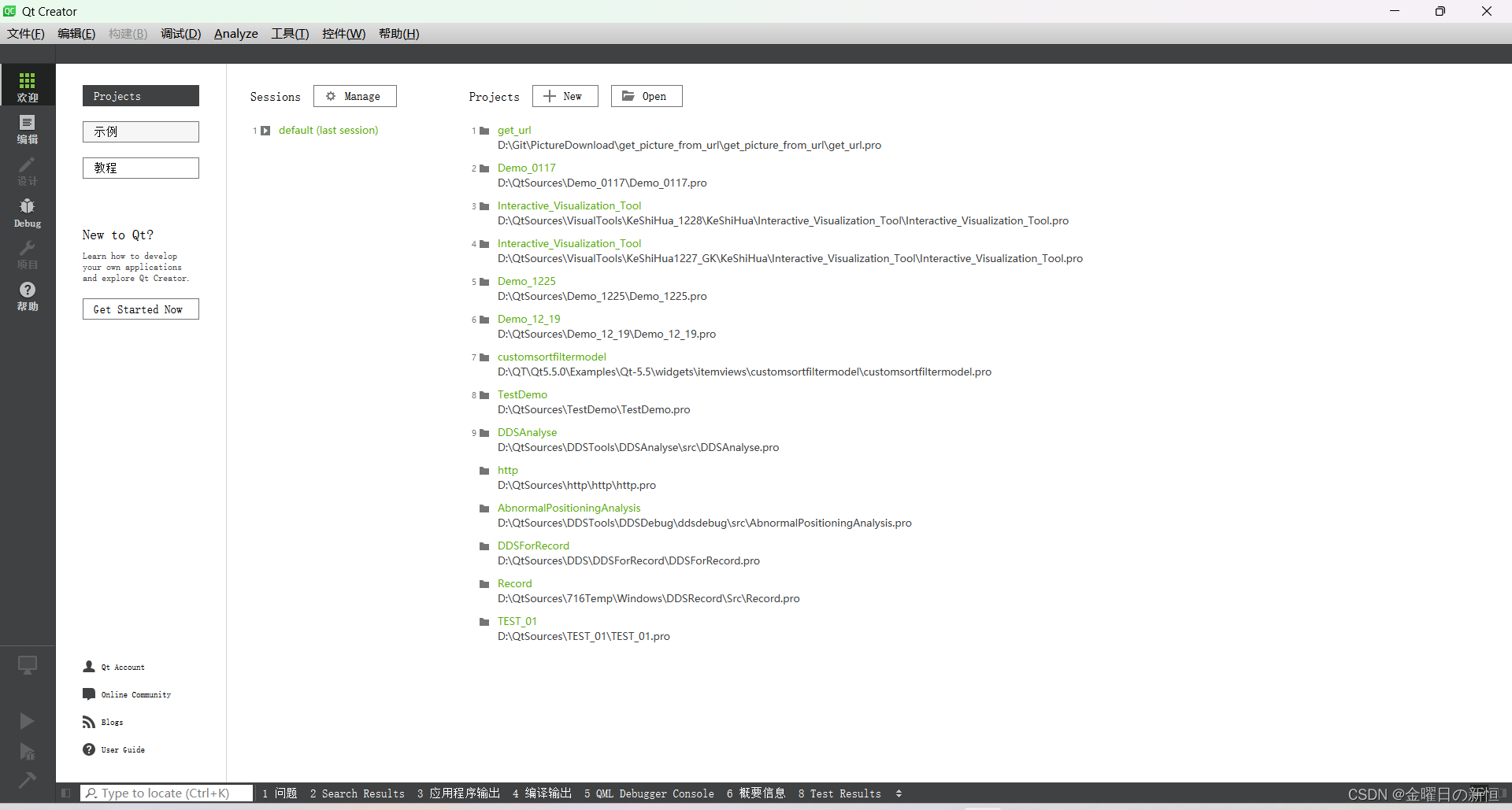Image resolution: width=1512 pixels, height=810 pixels.
Task: Click the http project folder icon
Action: coord(484,471)
